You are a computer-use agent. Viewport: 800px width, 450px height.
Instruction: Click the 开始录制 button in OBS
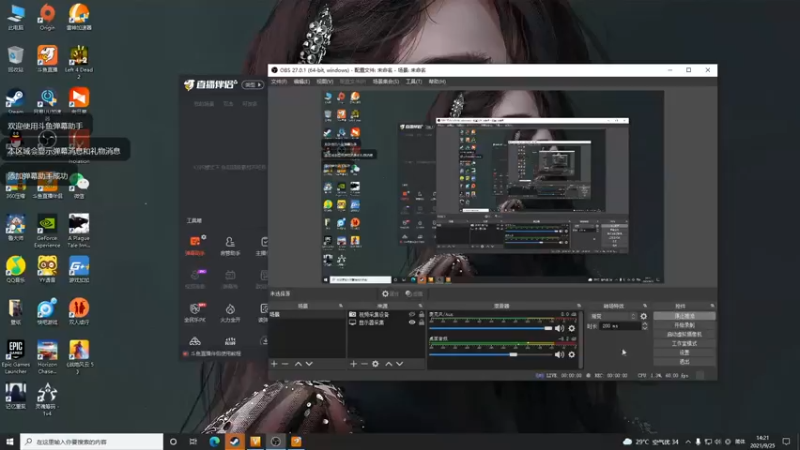click(x=684, y=326)
